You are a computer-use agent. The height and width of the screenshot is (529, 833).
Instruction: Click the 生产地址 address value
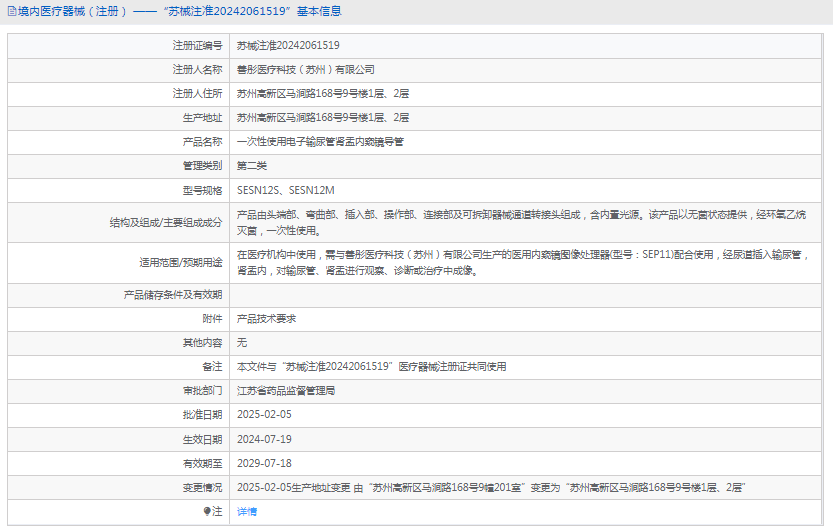tap(323, 117)
